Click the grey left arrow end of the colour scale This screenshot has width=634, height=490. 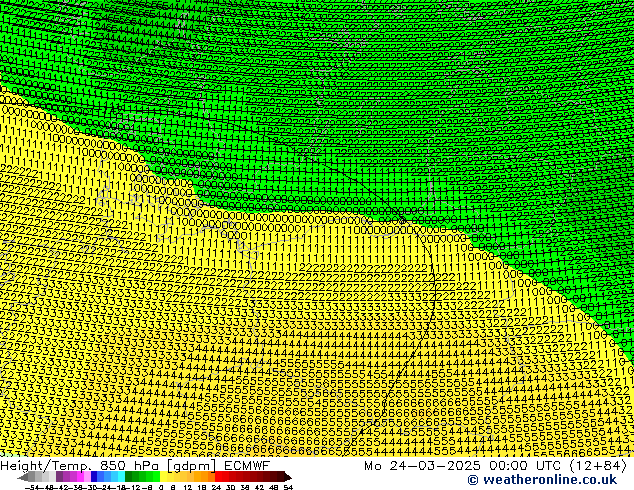pyautogui.click(x=23, y=478)
